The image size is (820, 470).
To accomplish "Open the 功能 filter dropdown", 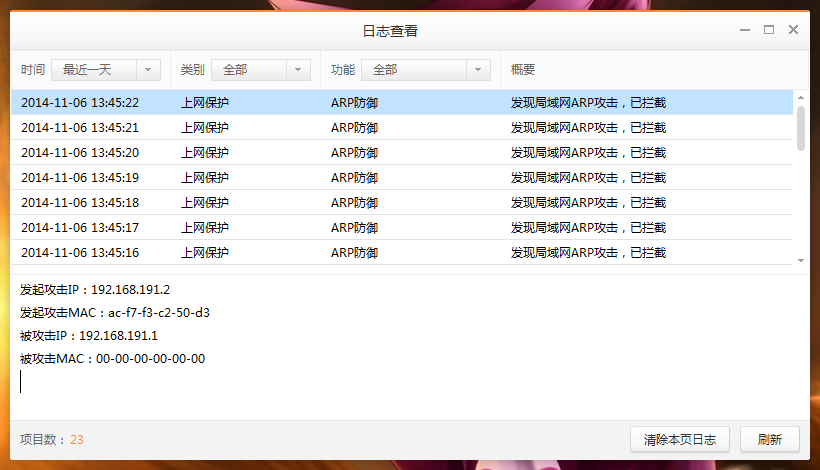I will [x=425, y=70].
